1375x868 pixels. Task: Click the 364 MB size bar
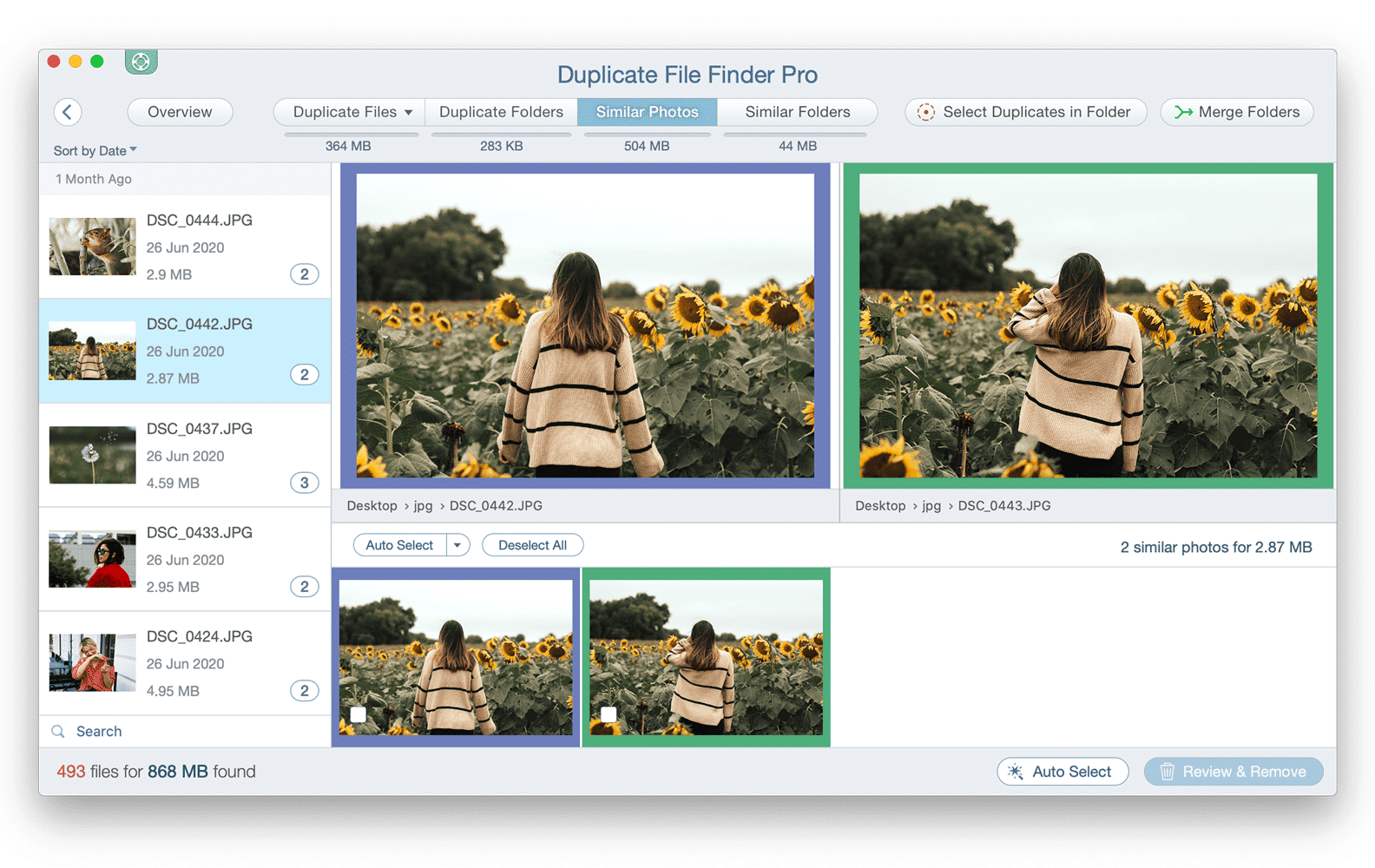tap(351, 135)
